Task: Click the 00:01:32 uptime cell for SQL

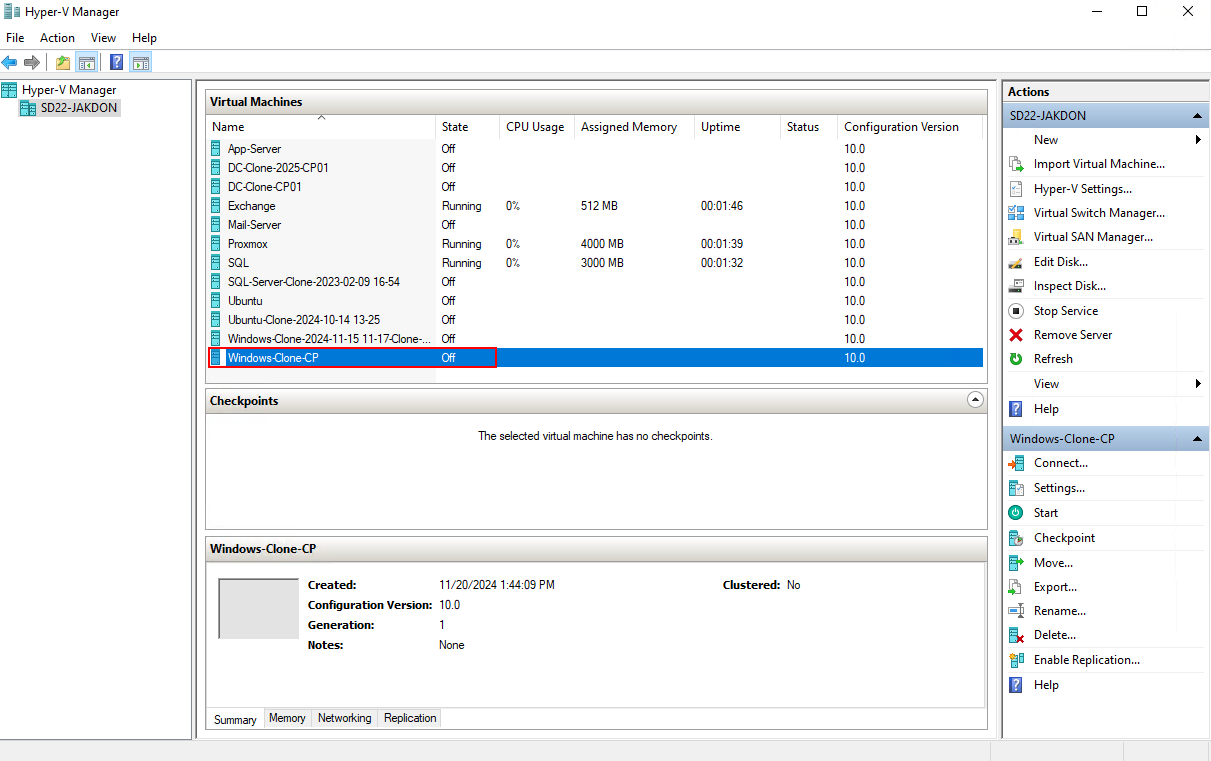Action: [x=721, y=263]
